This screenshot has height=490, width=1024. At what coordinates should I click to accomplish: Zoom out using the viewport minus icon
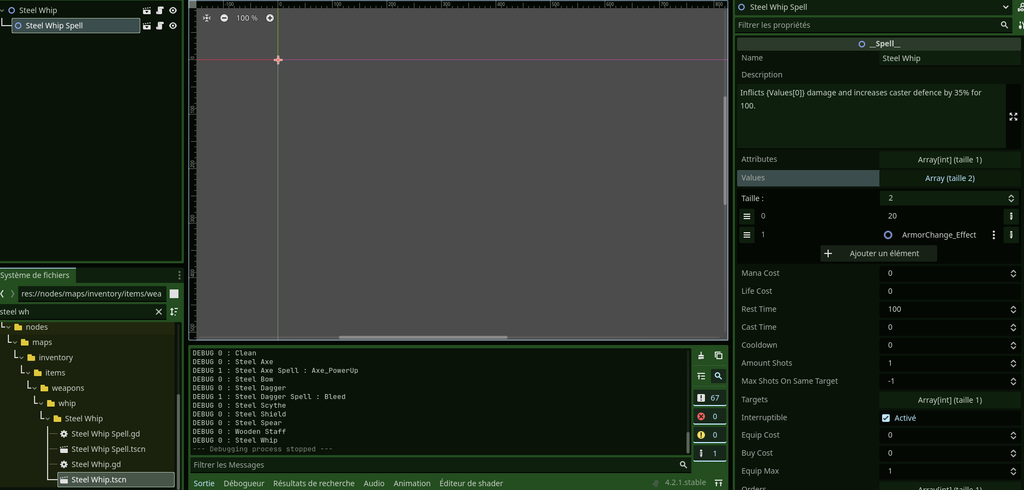point(224,18)
